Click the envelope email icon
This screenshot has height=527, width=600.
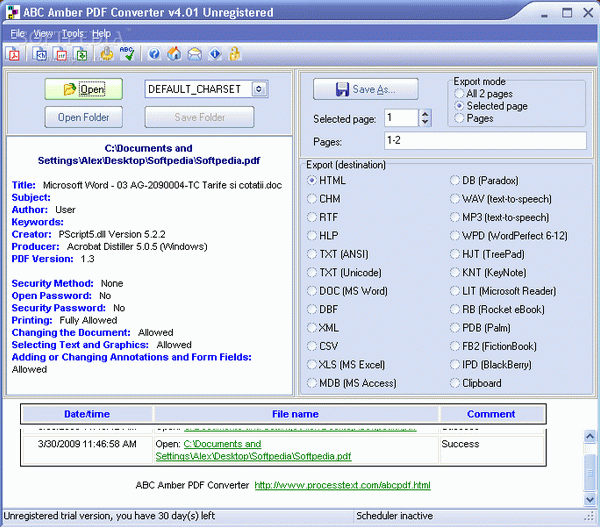[x=194, y=54]
